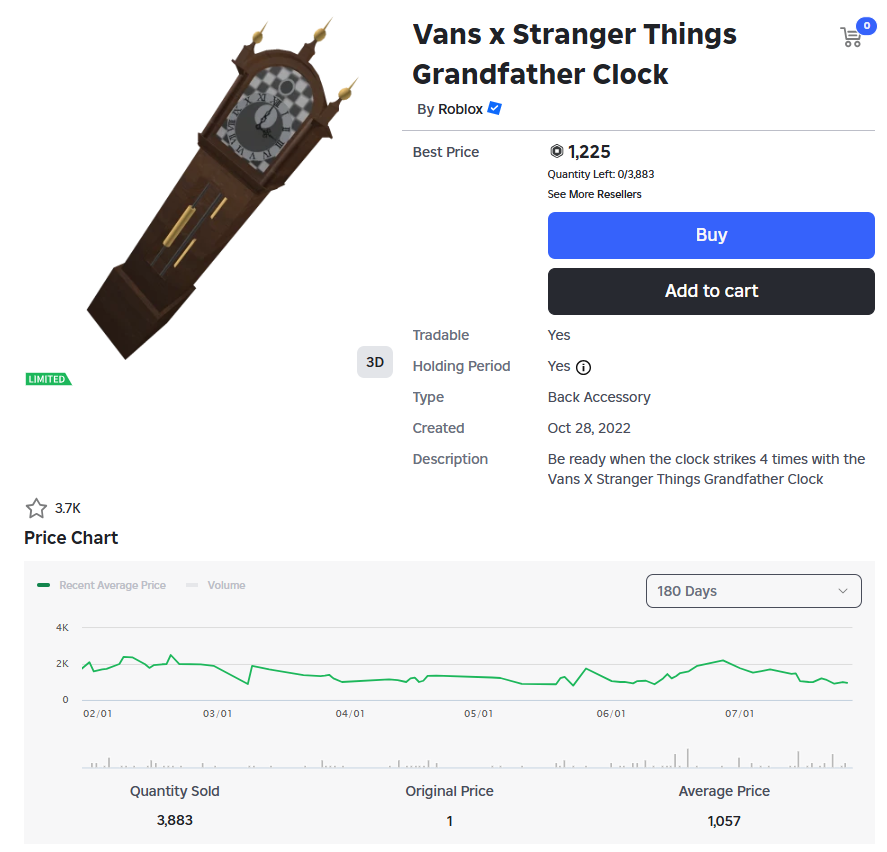The width and height of the screenshot is (887, 852).
Task: Click the Robux currency icon by price
Action: point(557,151)
